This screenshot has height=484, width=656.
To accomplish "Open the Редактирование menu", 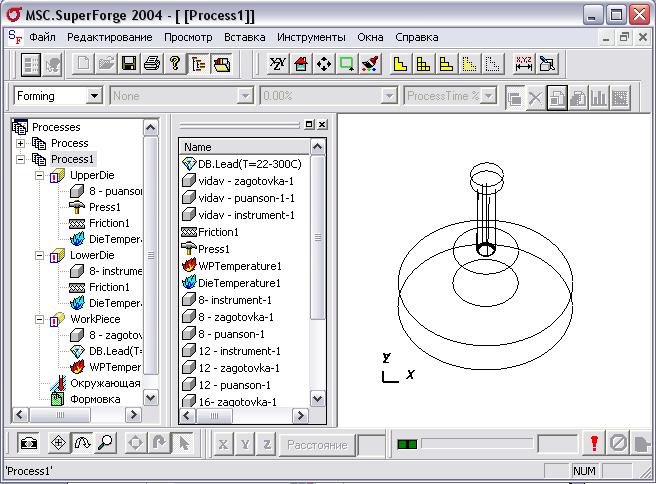I will (x=110, y=37).
